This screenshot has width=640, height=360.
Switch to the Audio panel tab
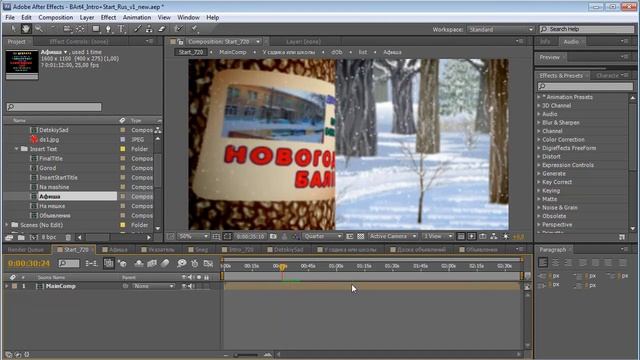tap(571, 42)
